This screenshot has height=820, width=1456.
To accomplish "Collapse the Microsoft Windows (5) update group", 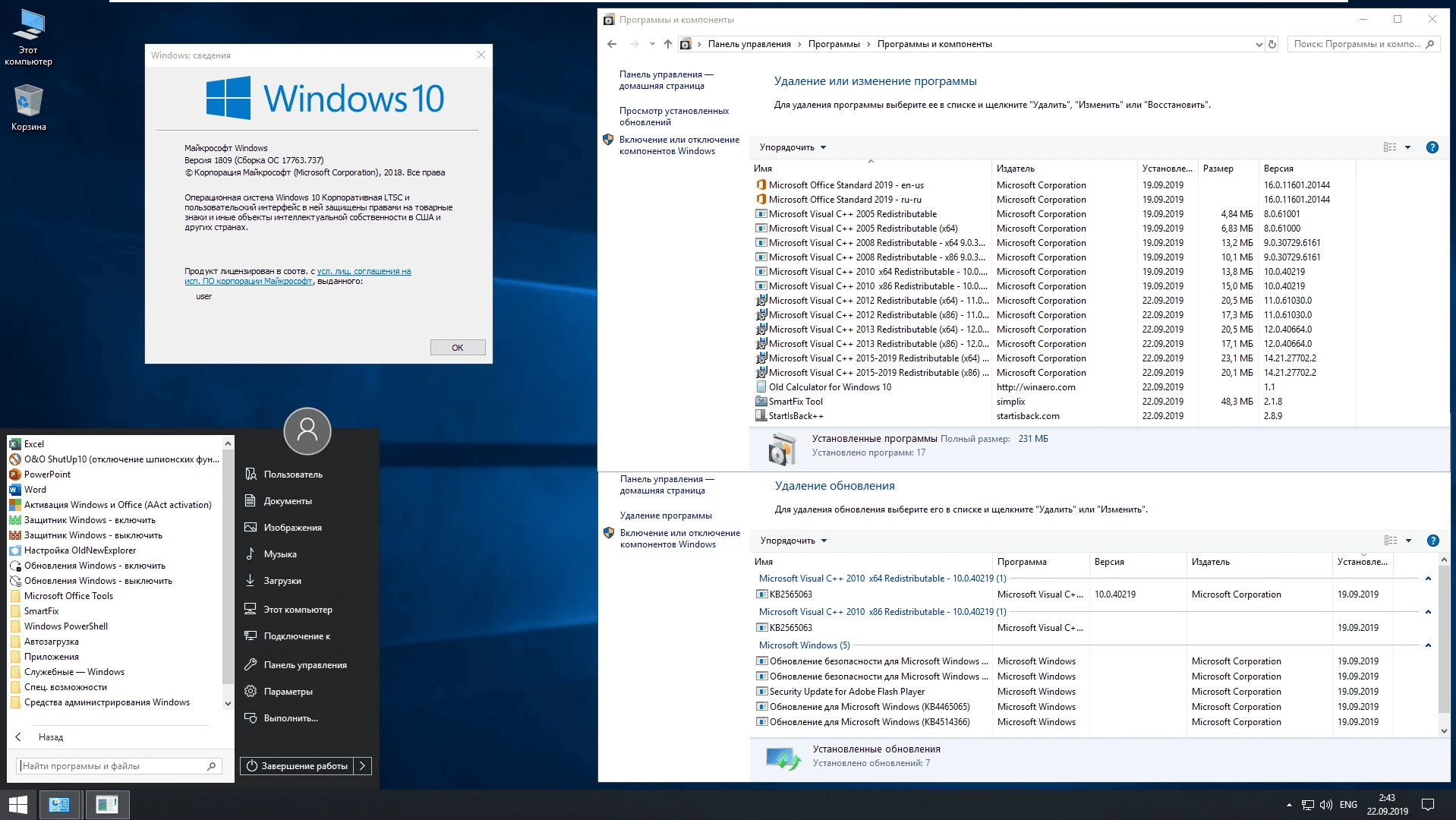I will pyautogui.click(x=1428, y=645).
